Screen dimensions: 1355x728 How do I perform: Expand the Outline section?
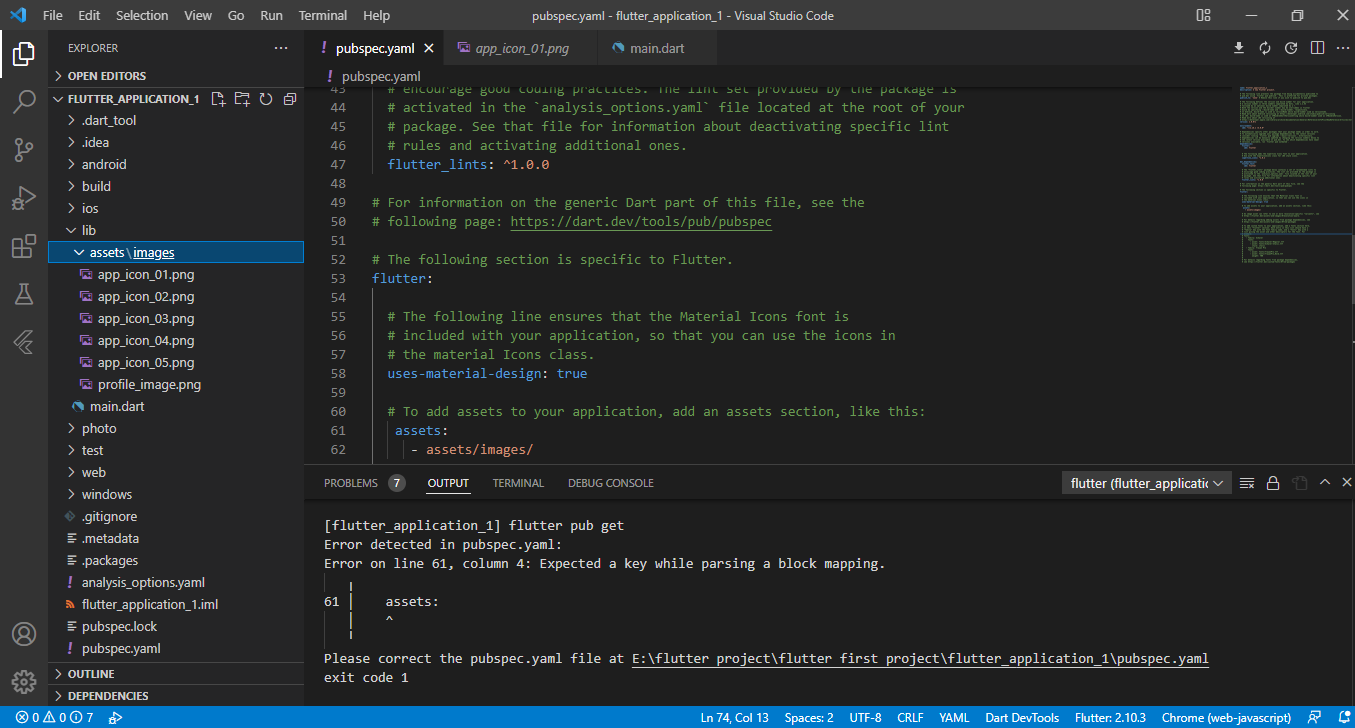pyautogui.click(x=176, y=674)
